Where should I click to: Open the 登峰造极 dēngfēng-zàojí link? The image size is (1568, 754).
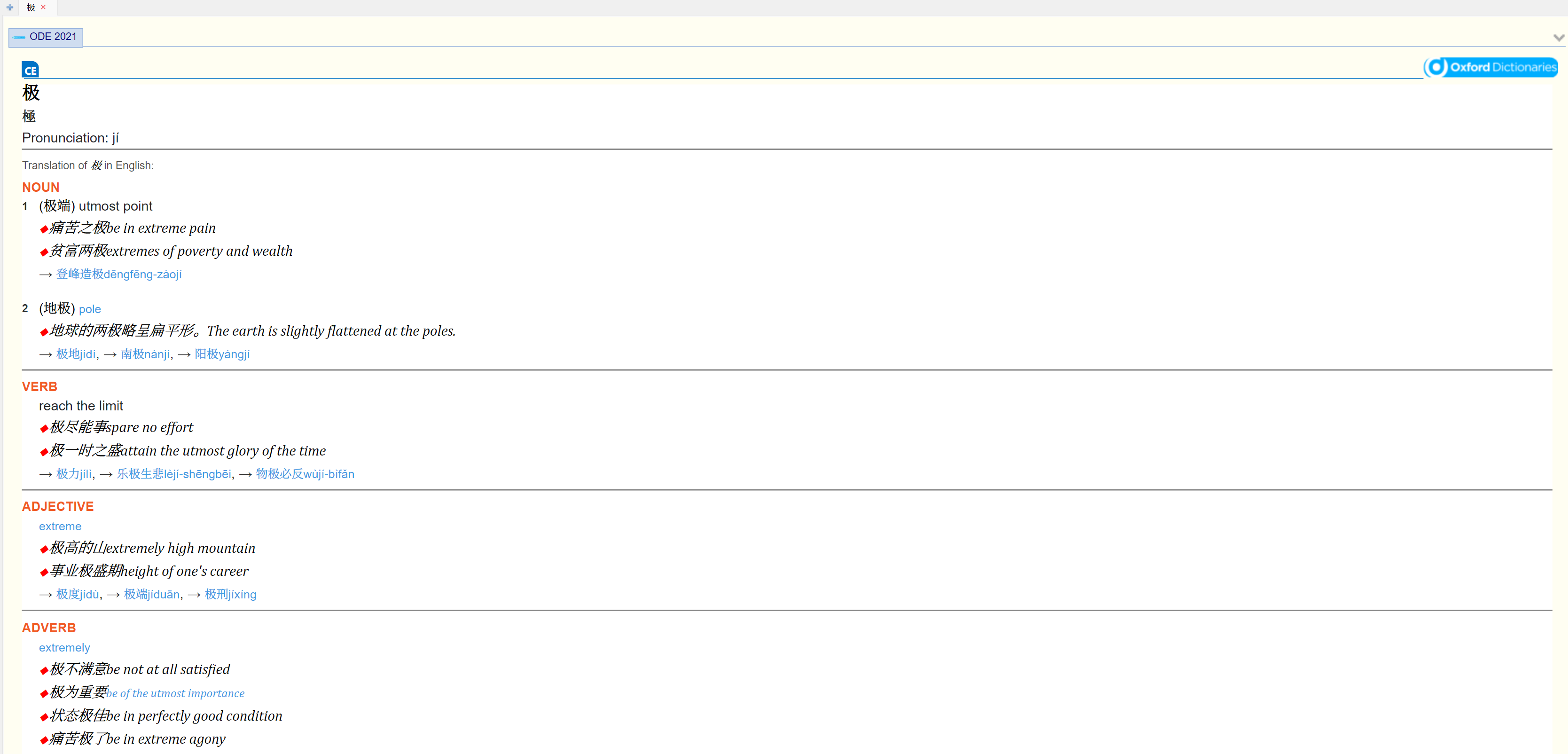[x=119, y=275]
